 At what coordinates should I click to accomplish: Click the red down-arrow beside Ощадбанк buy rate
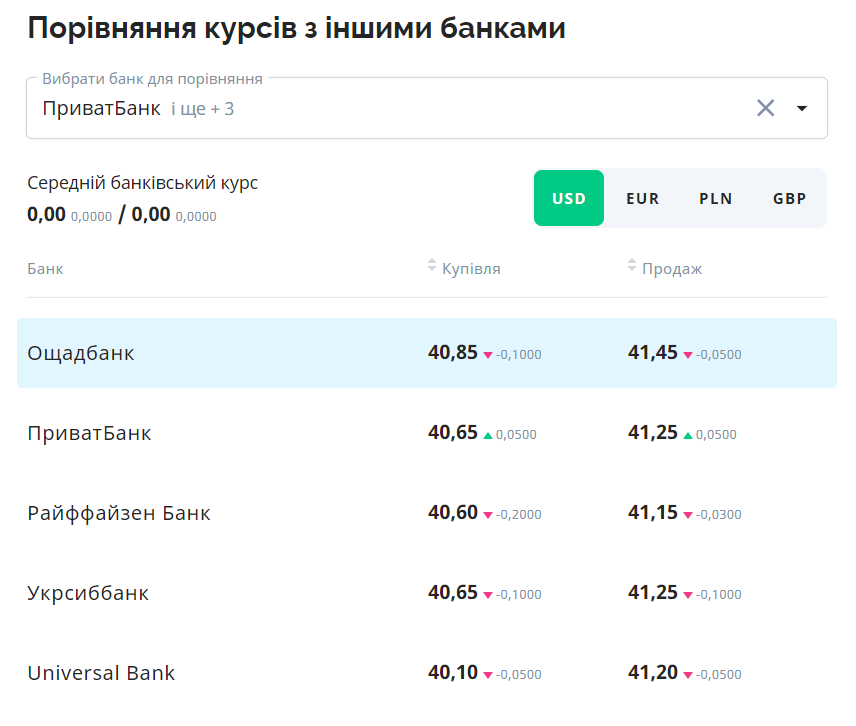487,354
